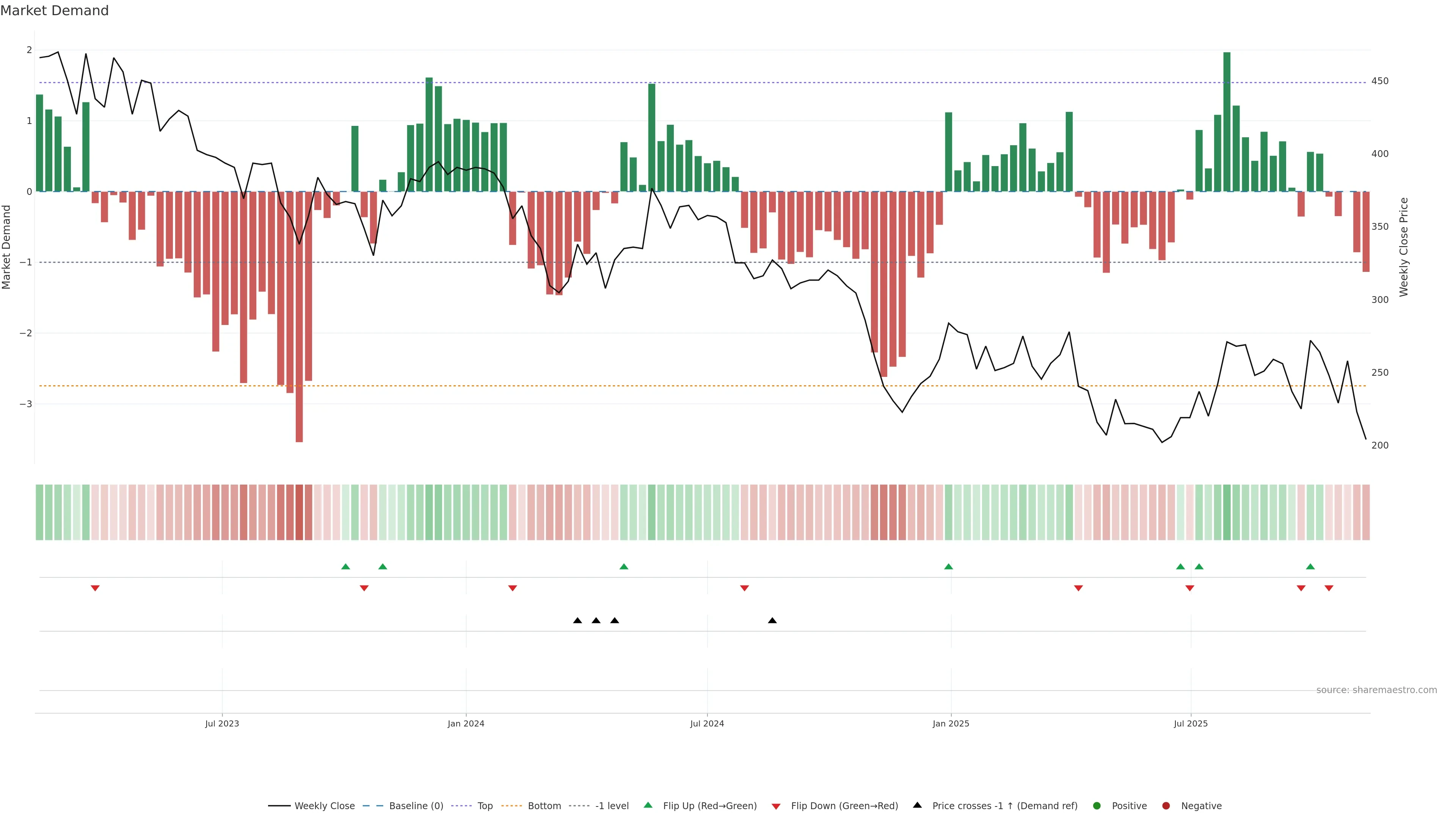The height and width of the screenshot is (819, 1456).
Task: Click the Jan 2024 x-axis label
Action: pos(466,723)
